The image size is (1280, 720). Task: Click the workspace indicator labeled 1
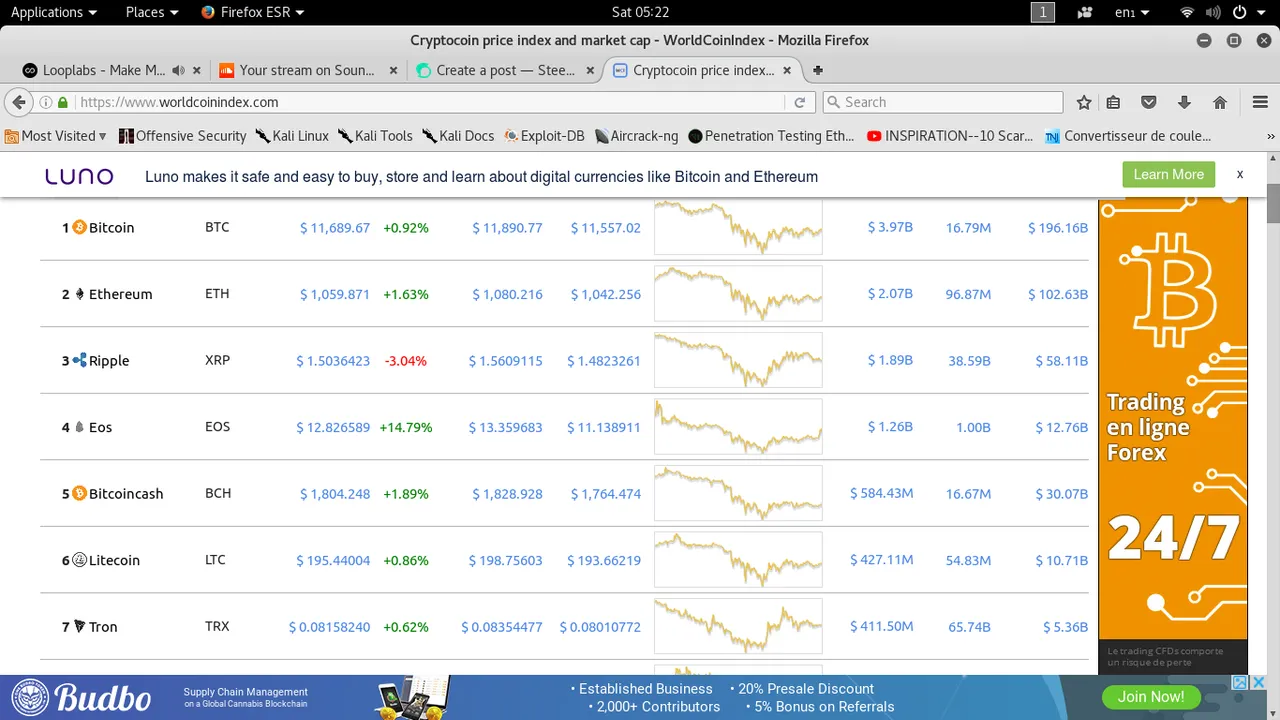click(x=1043, y=12)
